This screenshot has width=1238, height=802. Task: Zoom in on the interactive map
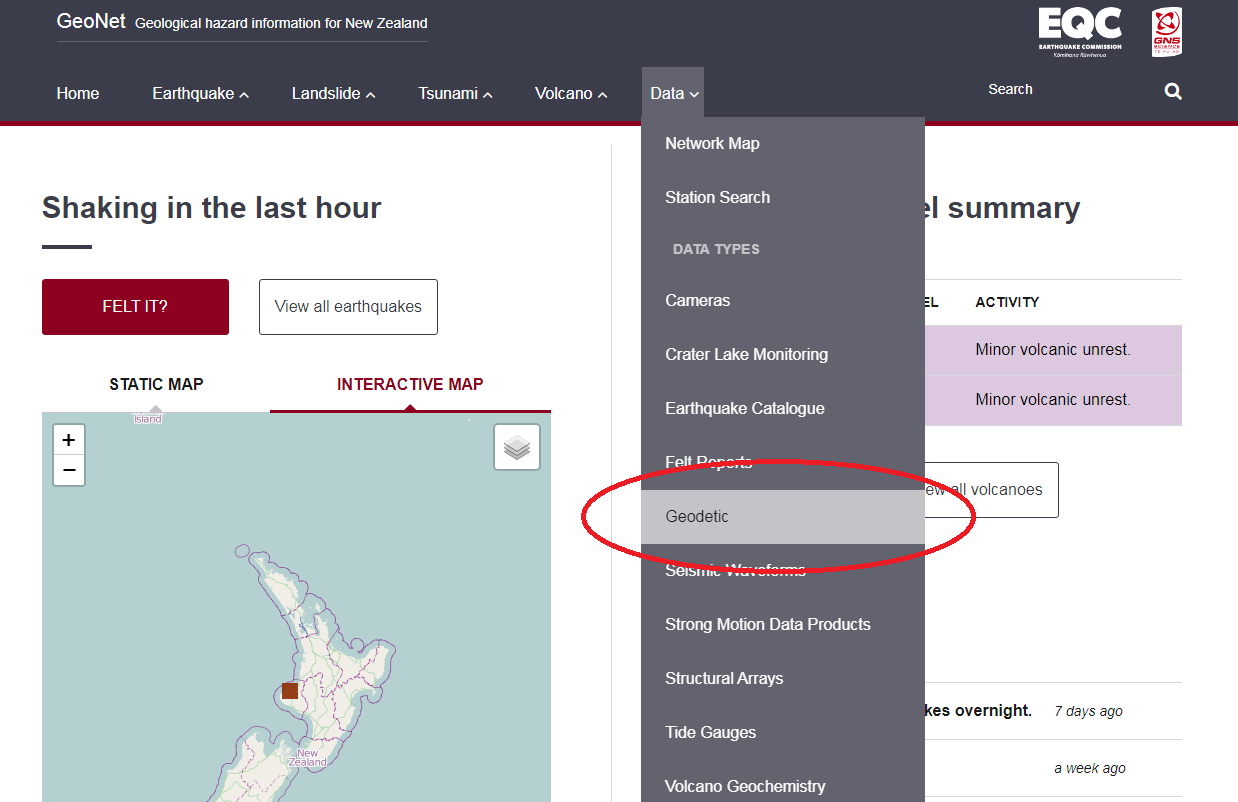[x=69, y=440]
